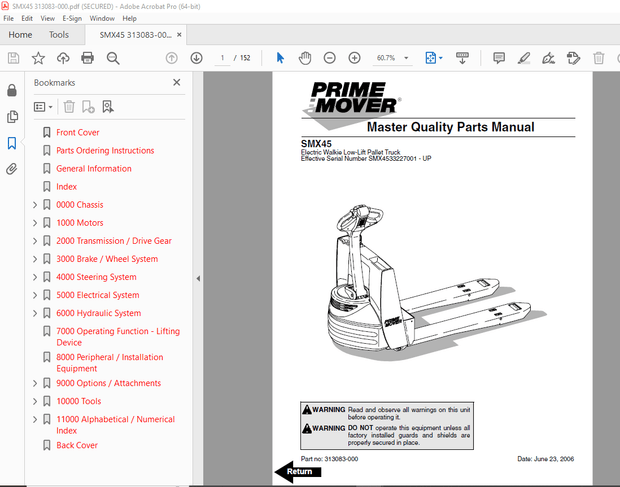This screenshot has height=487, width=620.
Task: Open the View menu
Action: (47, 18)
